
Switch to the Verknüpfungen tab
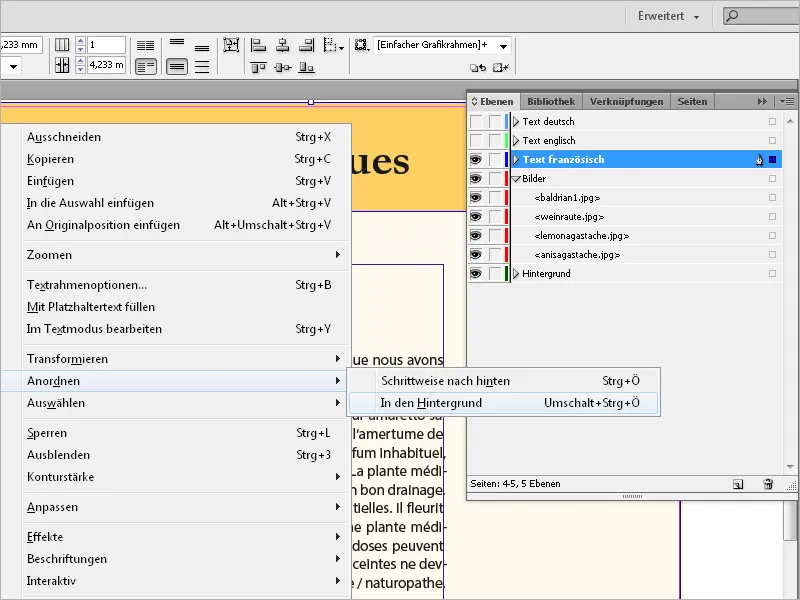[627, 101]
